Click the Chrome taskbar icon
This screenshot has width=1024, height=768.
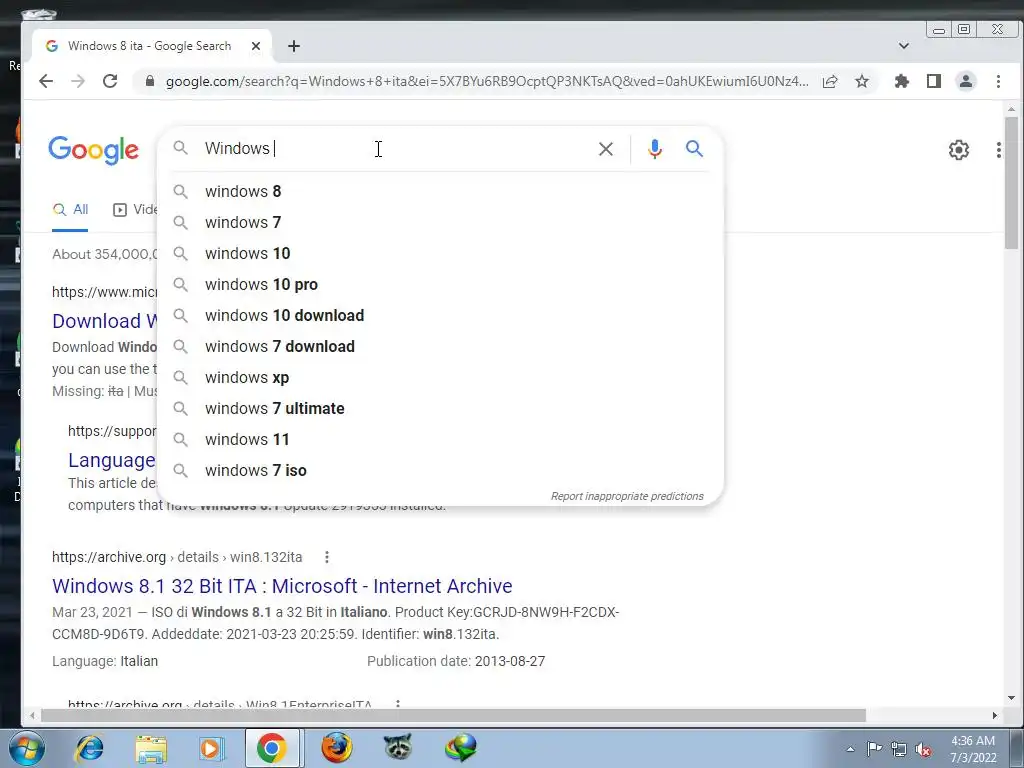point(272,748)
